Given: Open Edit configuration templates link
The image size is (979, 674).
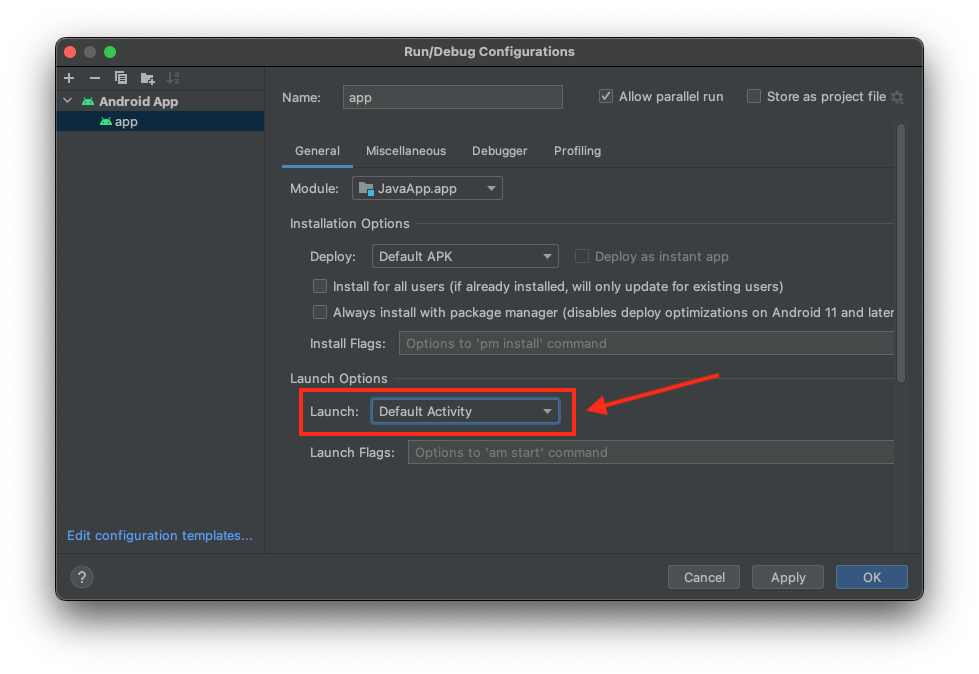Looking at the screenshot, I should click(160, 535).
